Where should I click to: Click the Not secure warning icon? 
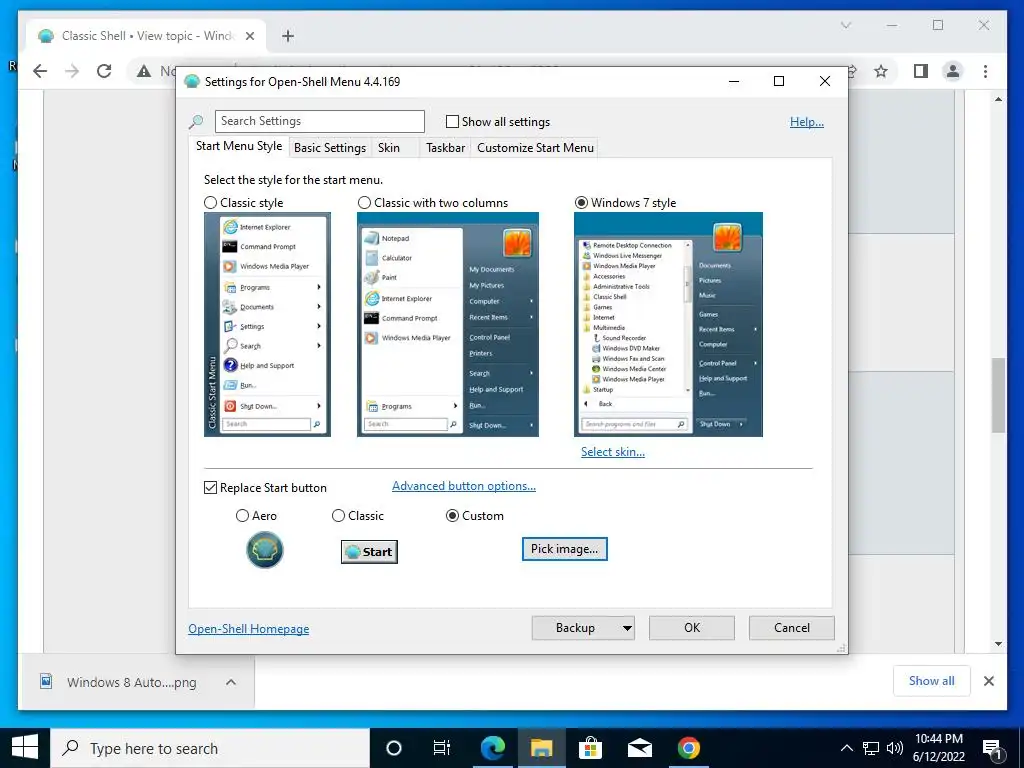(144, 71)
